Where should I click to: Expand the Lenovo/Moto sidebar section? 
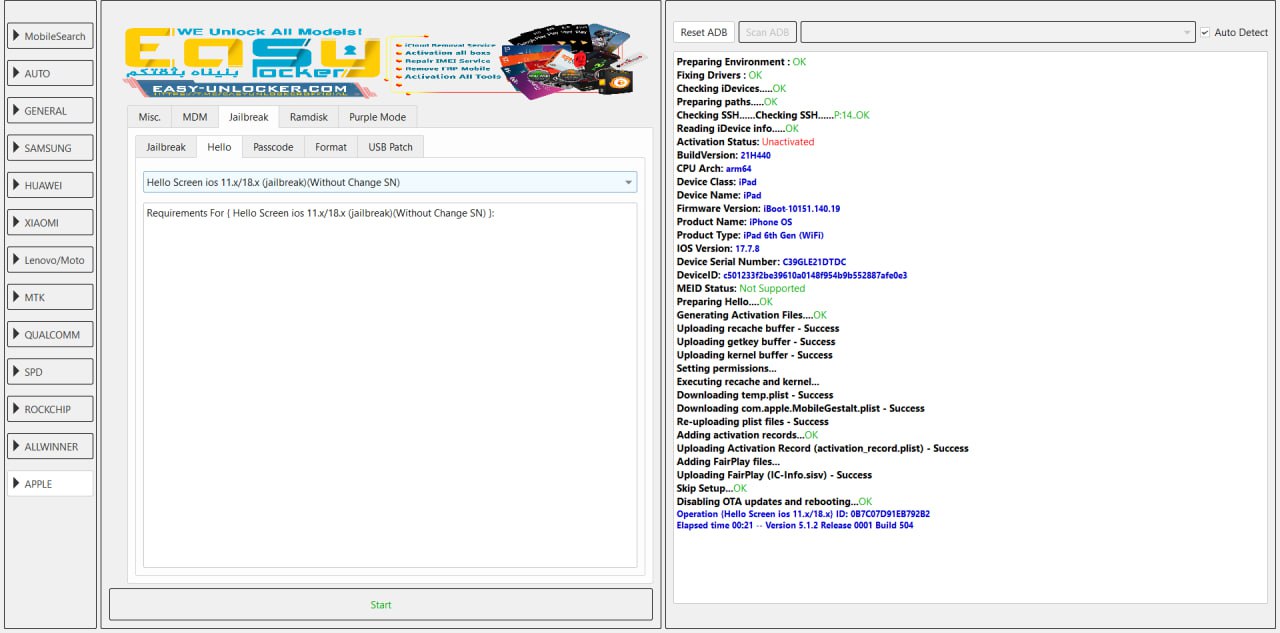[x=50, y=260]
